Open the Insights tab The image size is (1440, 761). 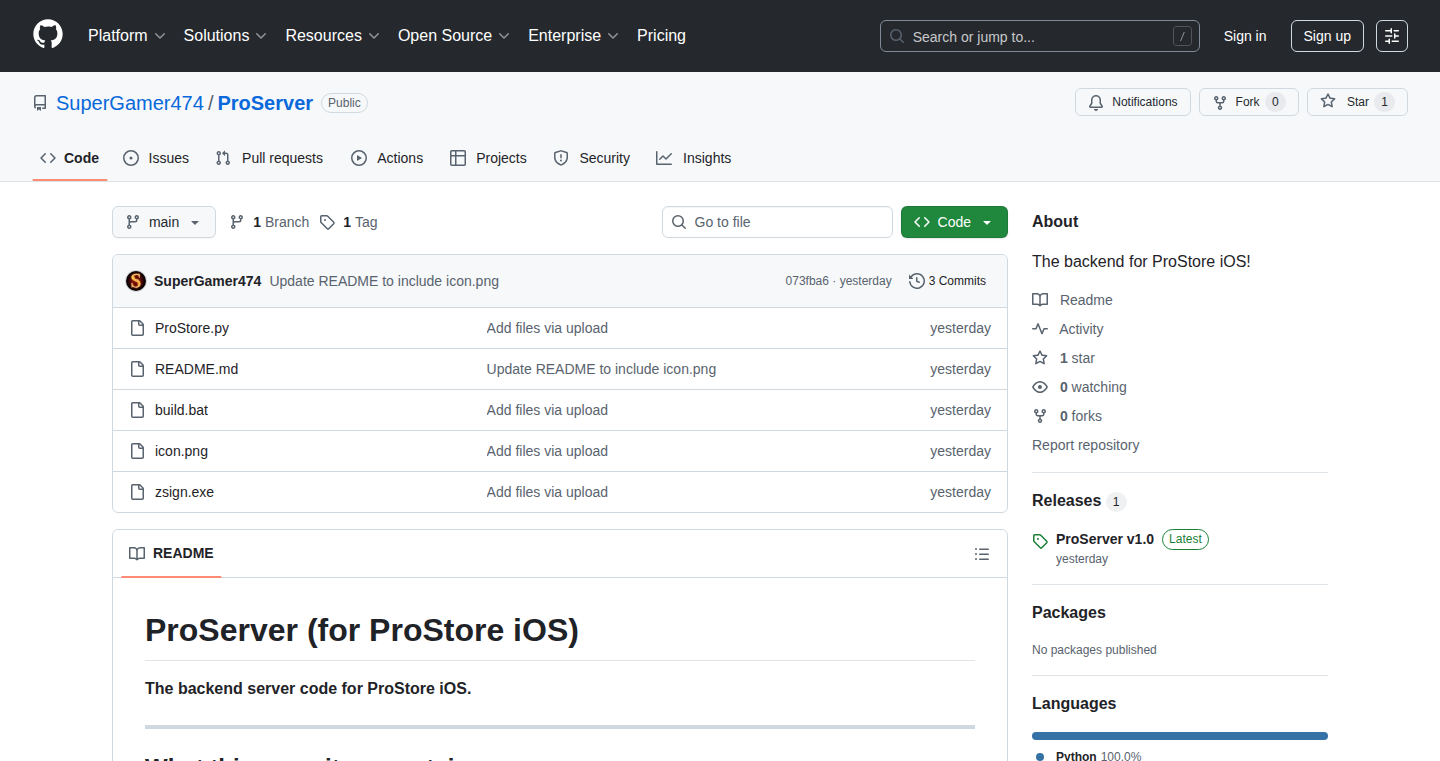click(x=694, y=158)
